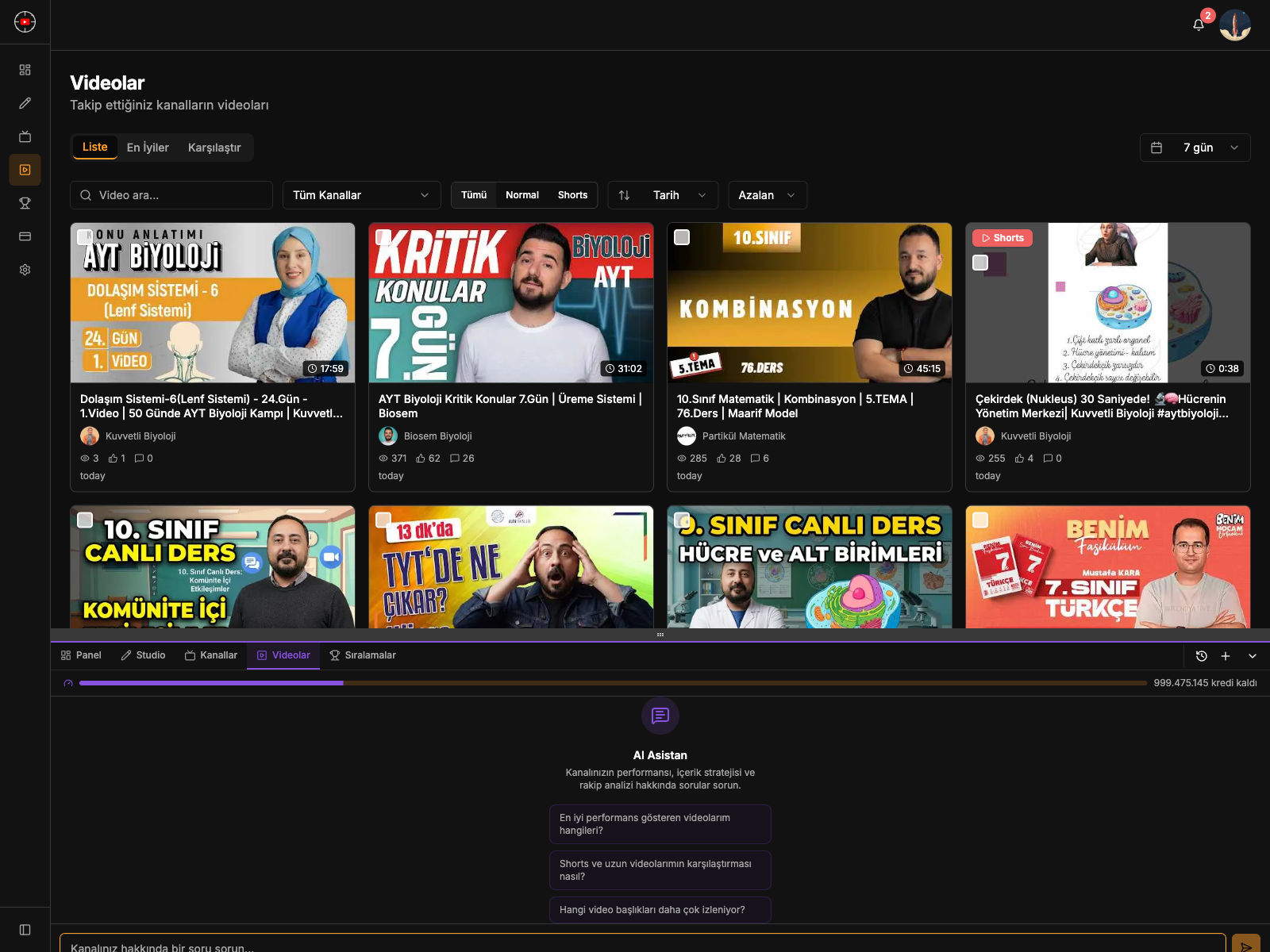Select the Çekirdek Shorts video checkbox
This screenshot has width=1270, height=952.
pyautogui.click(x=980, y=263)
